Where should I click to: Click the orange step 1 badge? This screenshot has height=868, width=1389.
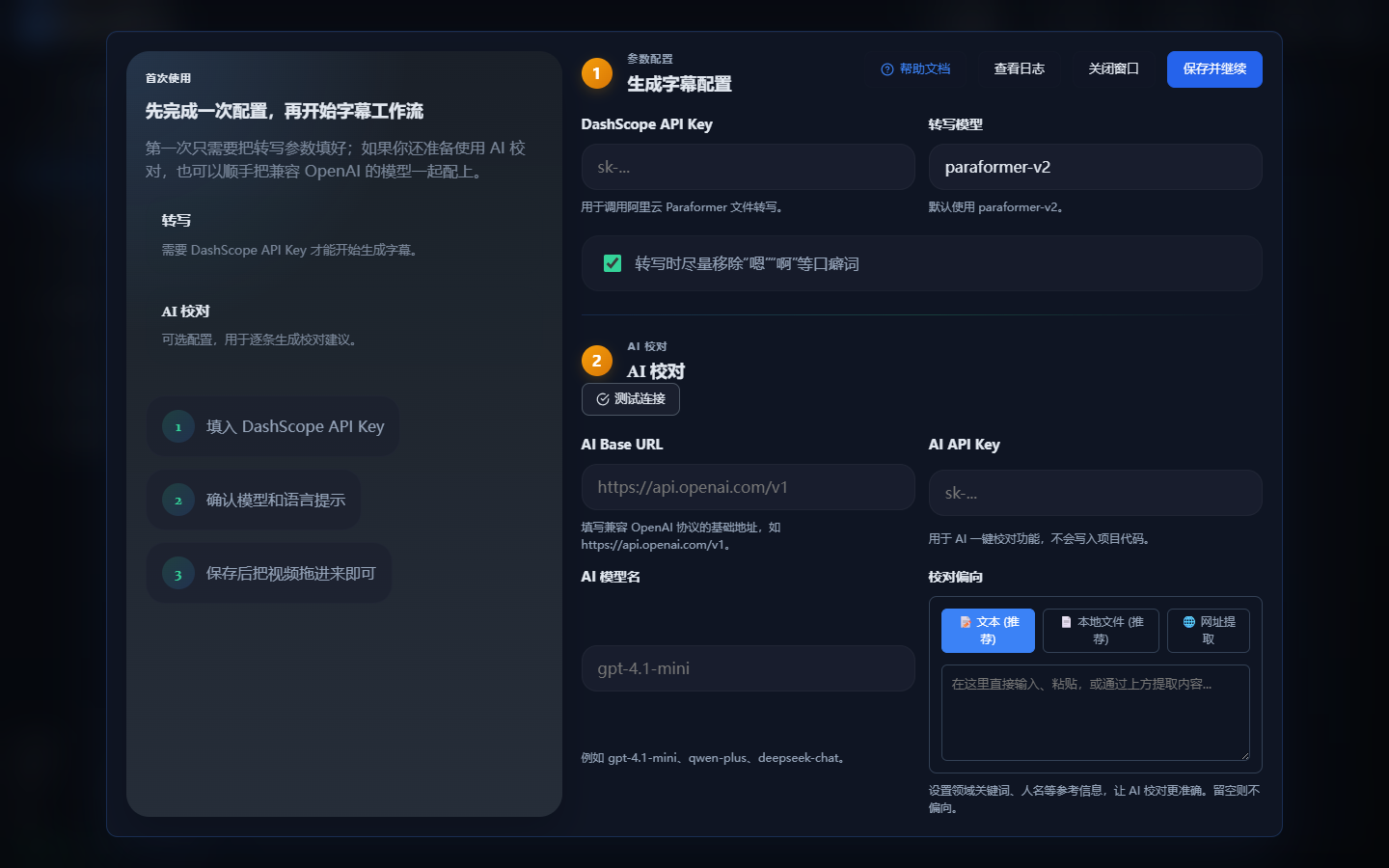point(597,73)
